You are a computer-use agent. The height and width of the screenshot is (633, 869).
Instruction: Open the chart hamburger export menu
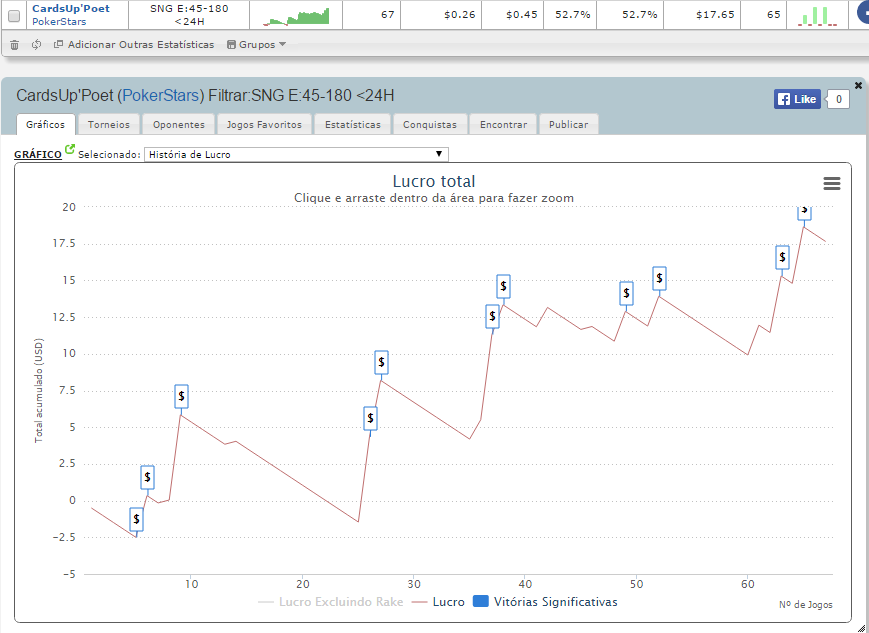[832, 183]
